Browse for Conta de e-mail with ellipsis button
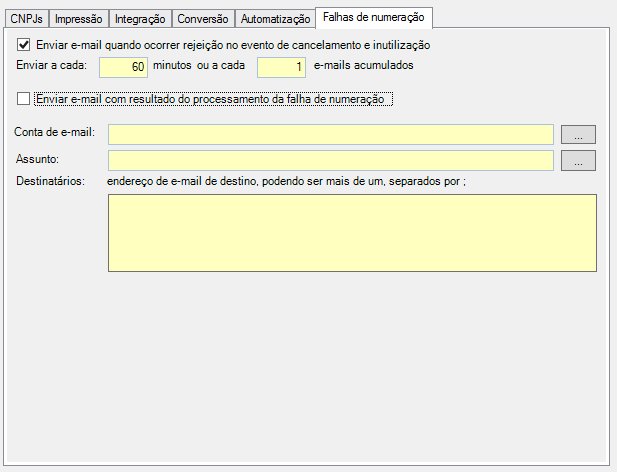 [x=578, y=134]
